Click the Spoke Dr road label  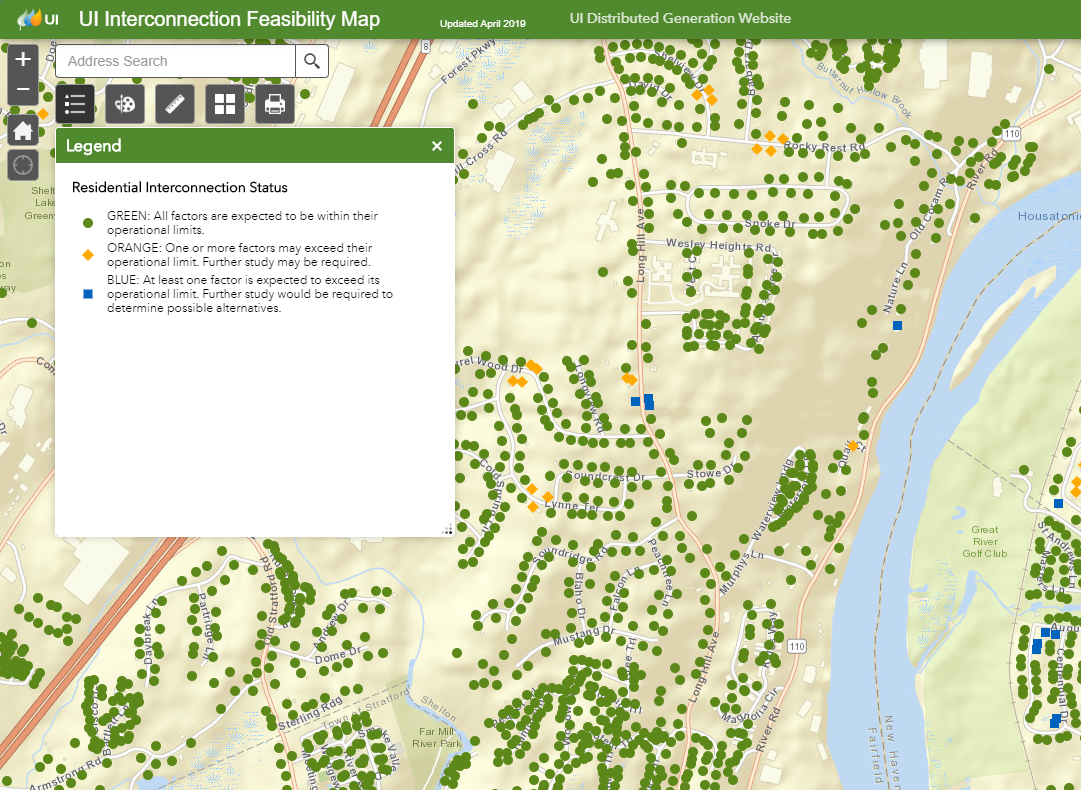pos(770,224)
